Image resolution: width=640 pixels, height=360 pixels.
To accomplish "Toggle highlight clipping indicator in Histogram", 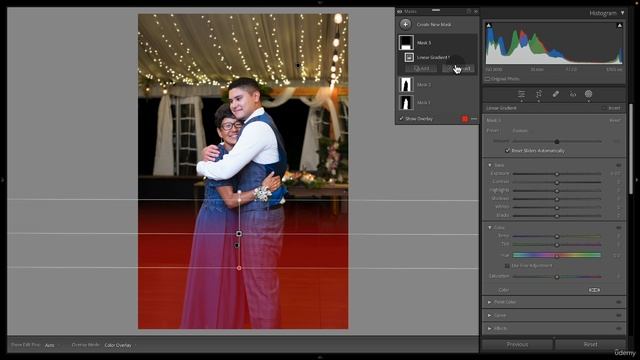I will coord(619,26).
